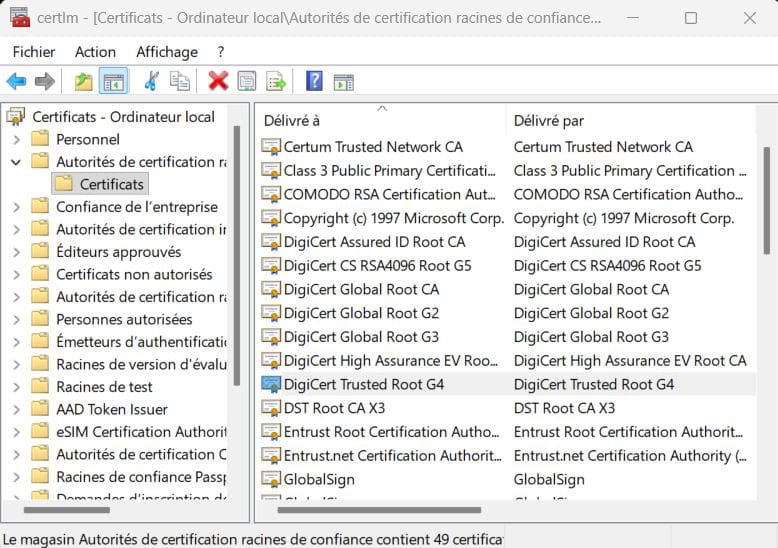Expand the Éditeurs approuvés folder
The height and width of the screenshot is (548, 778).
(16, 252)
